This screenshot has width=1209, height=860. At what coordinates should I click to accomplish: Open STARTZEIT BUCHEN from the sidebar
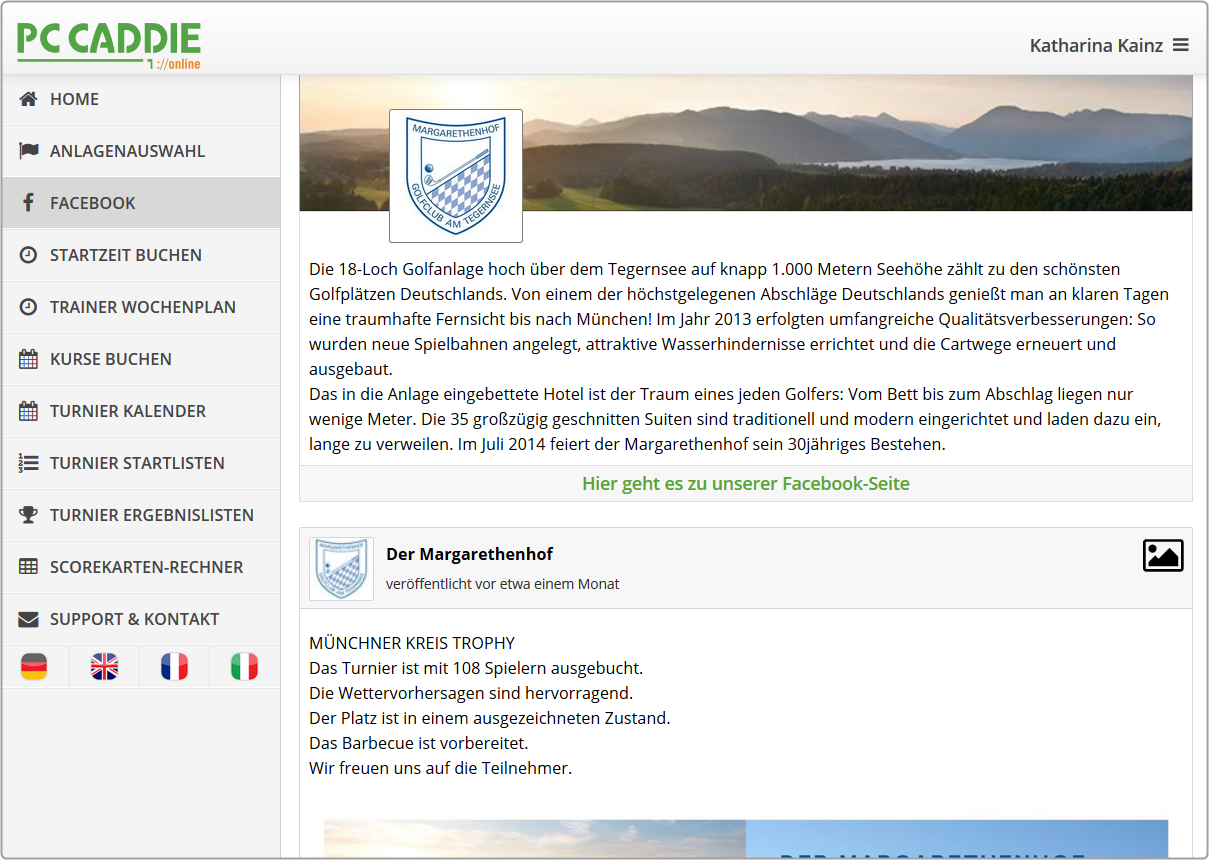(141, 255)
